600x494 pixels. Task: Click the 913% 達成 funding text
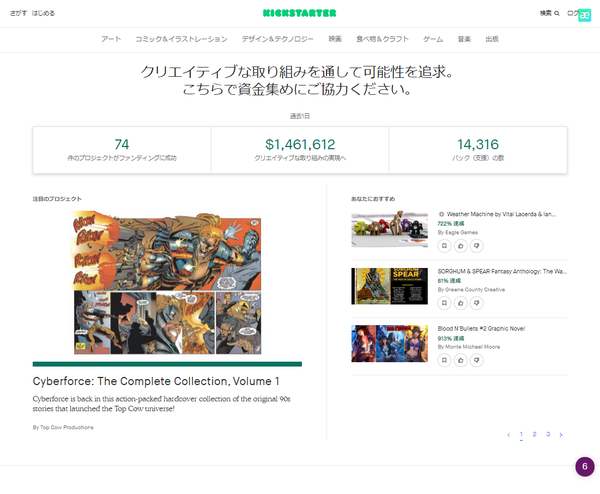pyautogui.click(x=451, y=338)
